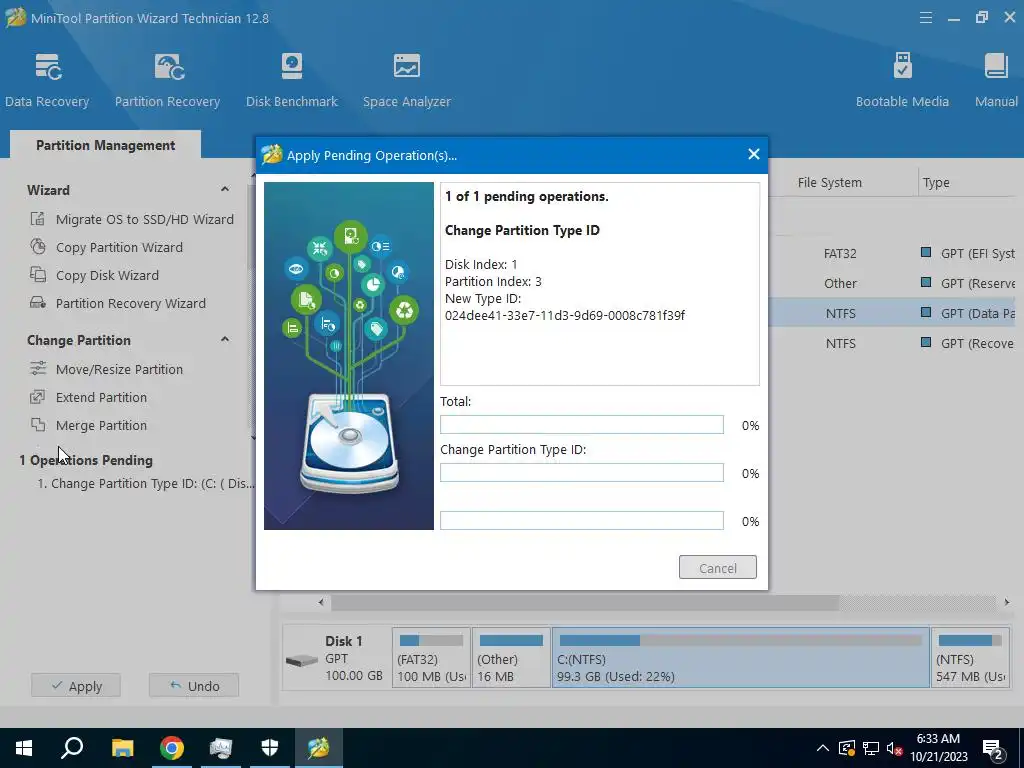1024x768 pixels.
Task: Launch Google Chrome from the taskbar
Action: [x=171, y=748]
